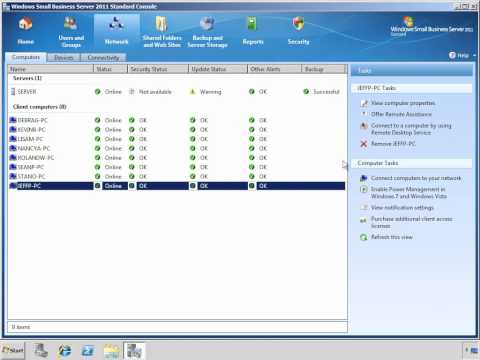Sort by the Name column header
The height and width of the screenshot is (360, 480).
click(x=51, y=69)
